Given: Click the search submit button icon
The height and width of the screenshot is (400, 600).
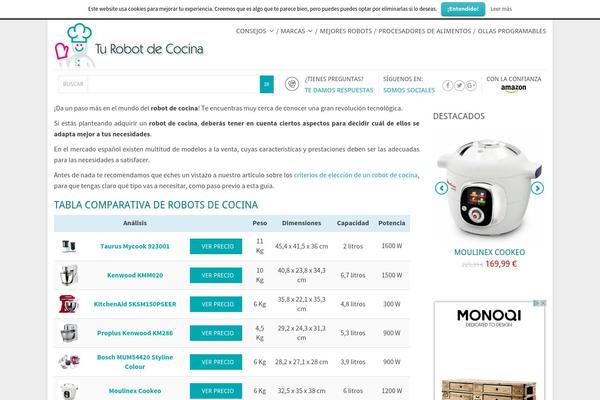Looking at the screenshot, I should 267,84.
